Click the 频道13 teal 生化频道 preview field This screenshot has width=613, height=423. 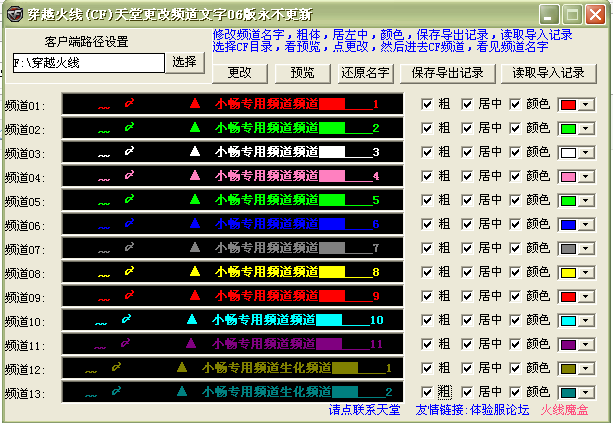232,392
